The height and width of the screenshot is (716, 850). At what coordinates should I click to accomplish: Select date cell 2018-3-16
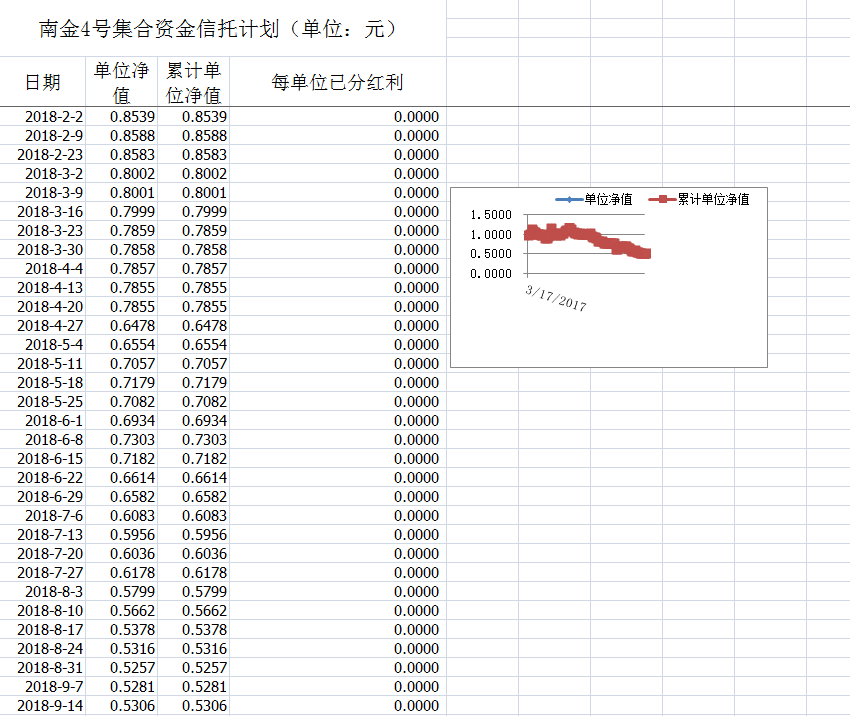[x=42, y=211]
